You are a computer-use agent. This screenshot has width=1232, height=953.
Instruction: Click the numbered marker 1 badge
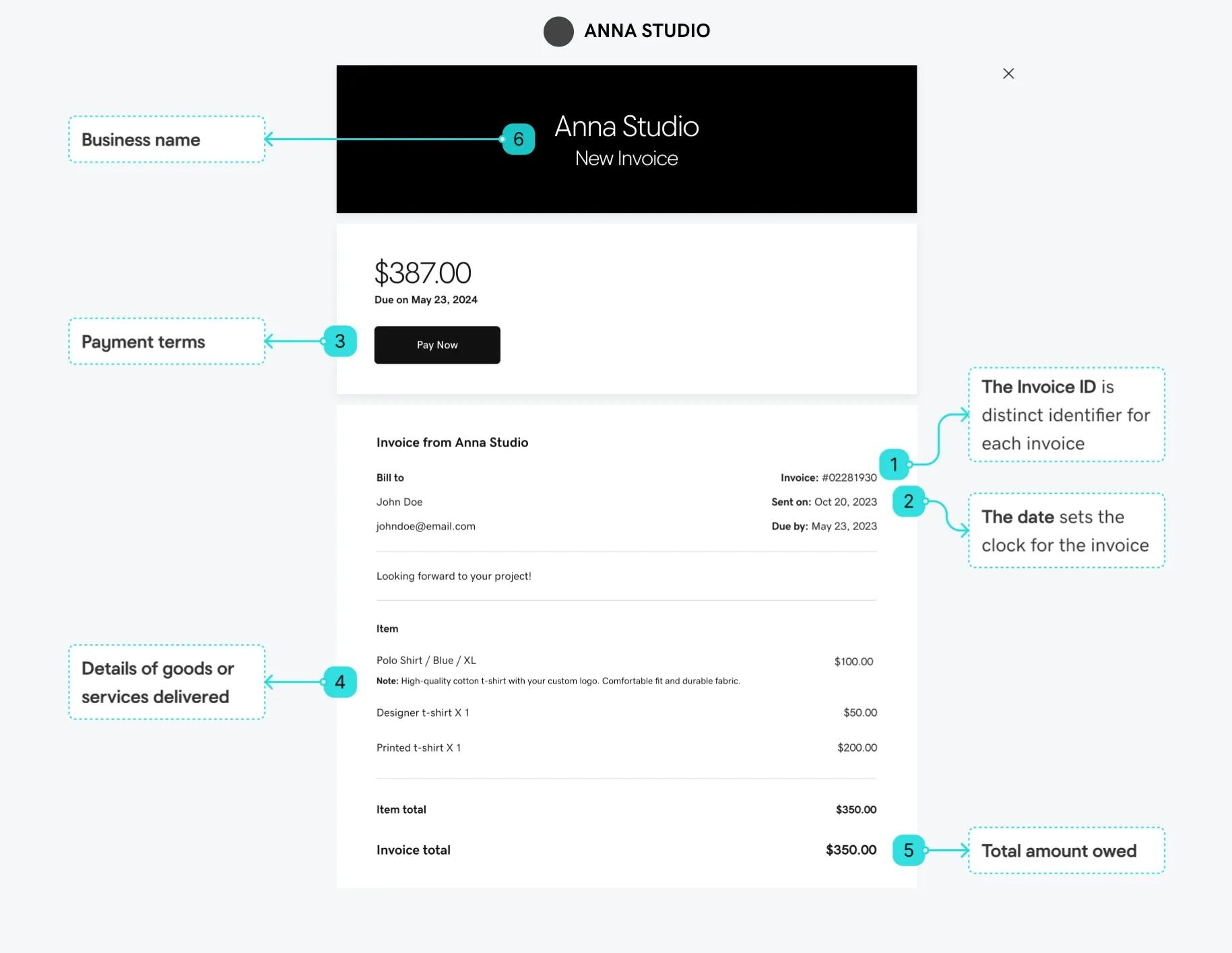(x=894, y=464)
